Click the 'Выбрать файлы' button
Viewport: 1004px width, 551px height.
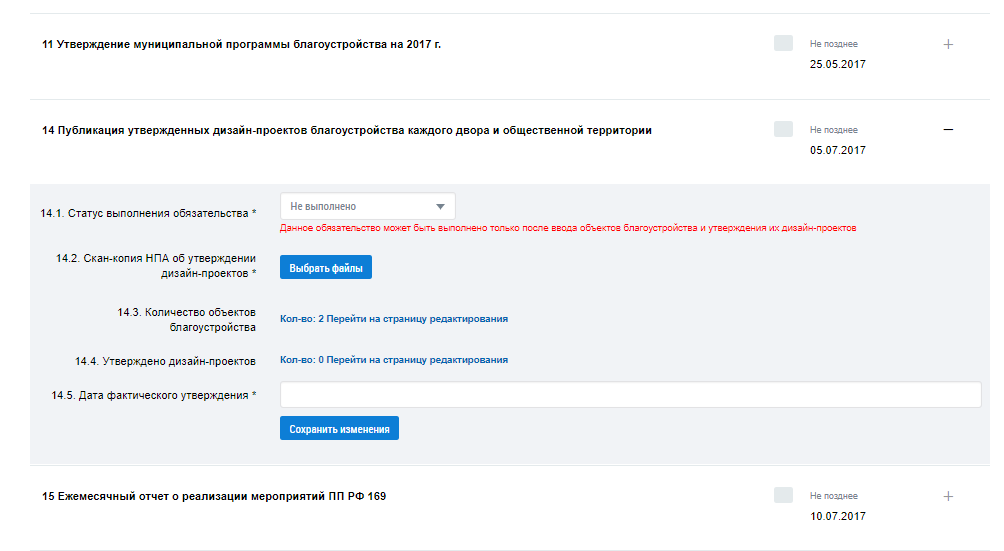326,268
